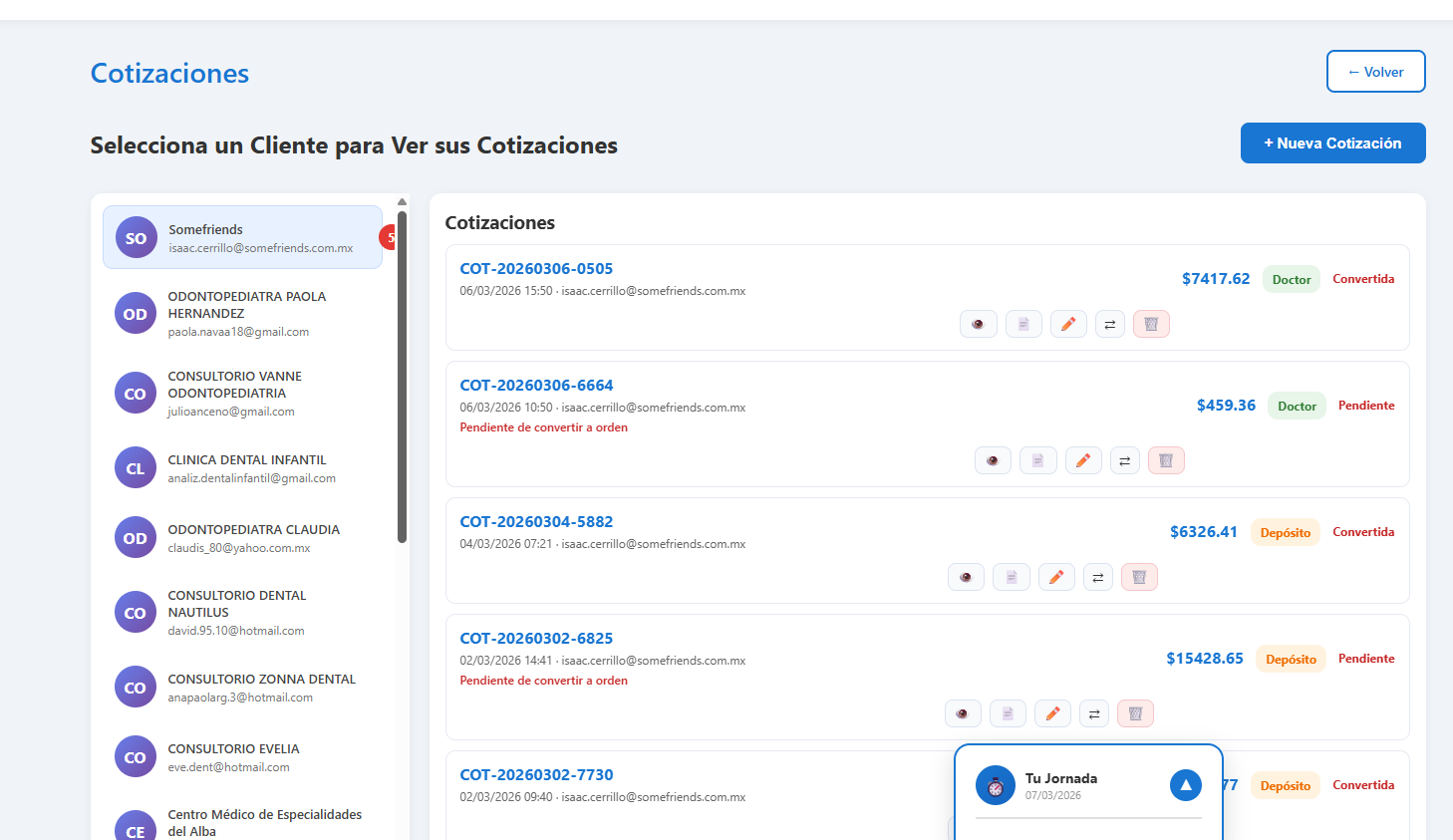Toggle the transfer arrows on COT-20260306-0505
Image resolution: width=1453 pixels, height=840 pixels.
[1109, 323]
